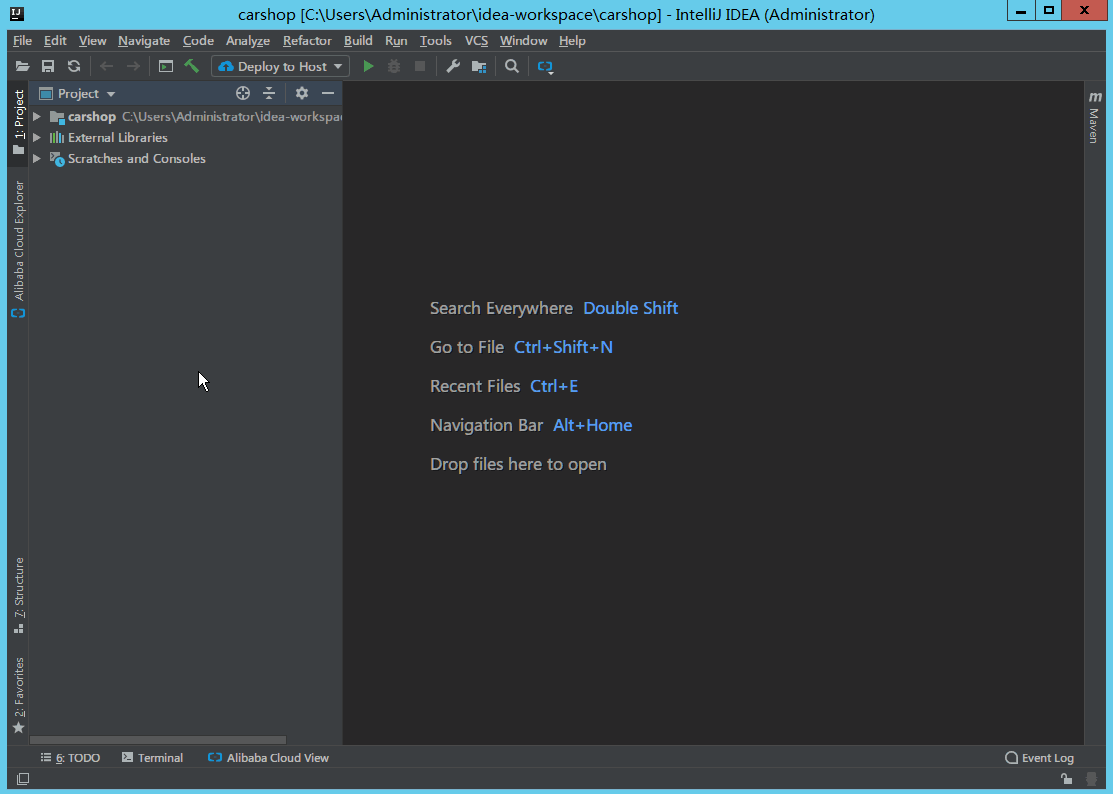Screen dimensions: 1113x794
Task: Open the Deploy to Host dropdown
Action: [x=281, y=66]
